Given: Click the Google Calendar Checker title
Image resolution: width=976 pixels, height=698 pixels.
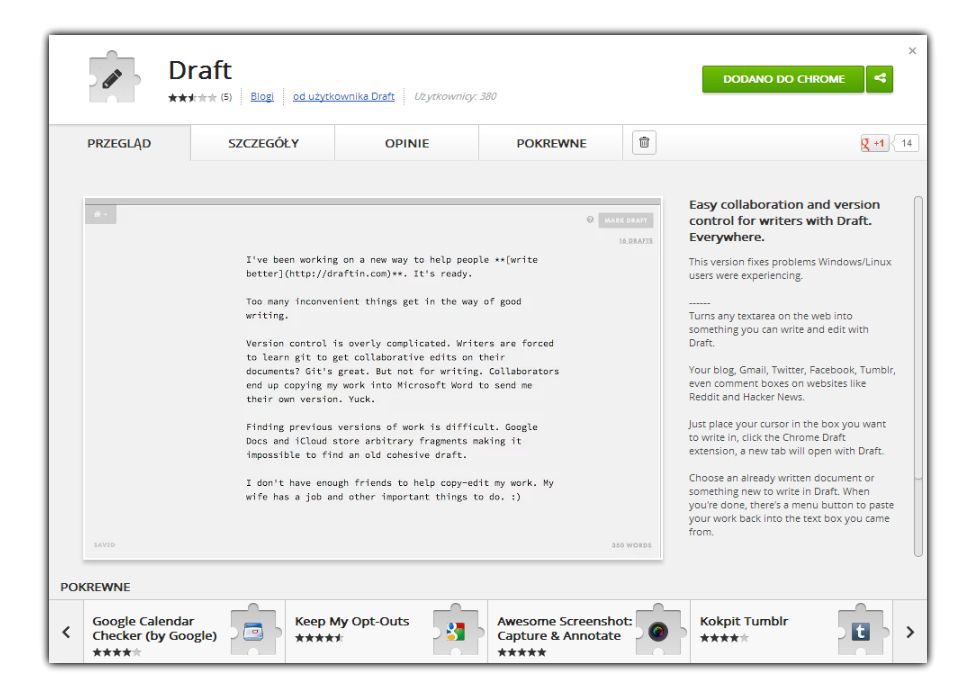Looking at the screenshot, I should click(x=154, y=628).
